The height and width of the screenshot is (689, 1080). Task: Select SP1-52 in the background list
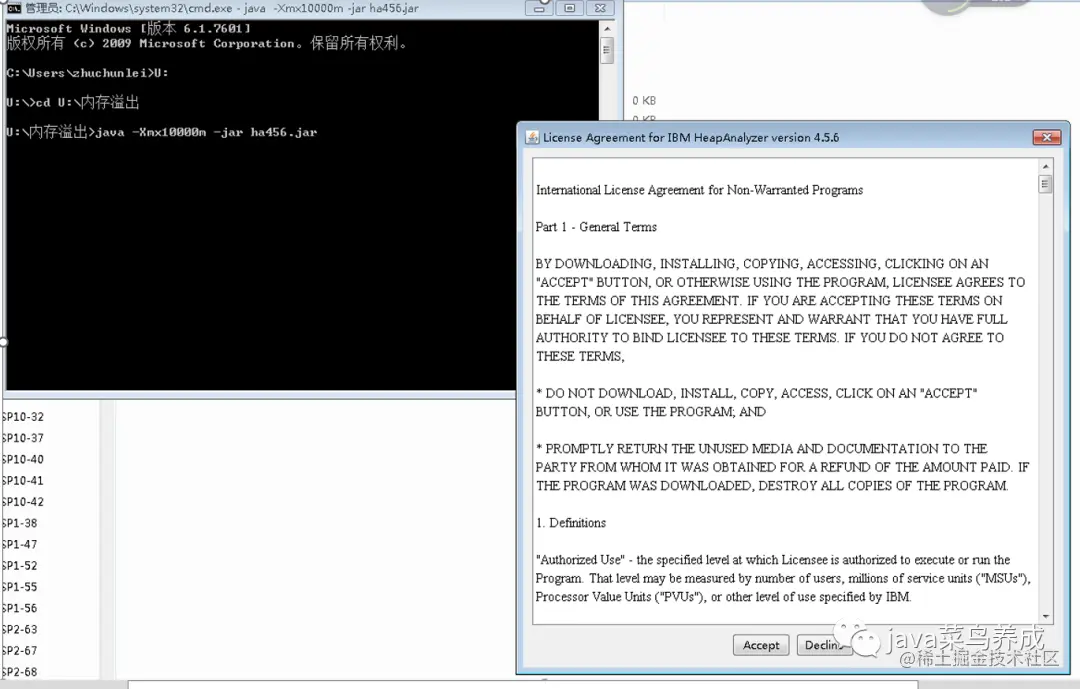(x=20, y=566)
